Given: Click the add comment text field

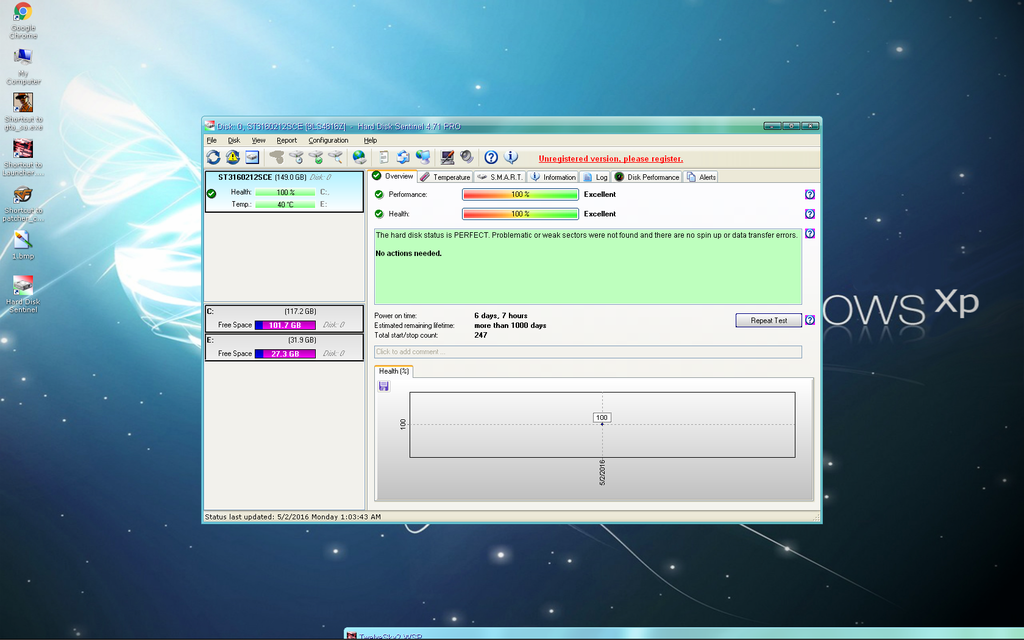Looking at the screenshot, I should (587, 352).
